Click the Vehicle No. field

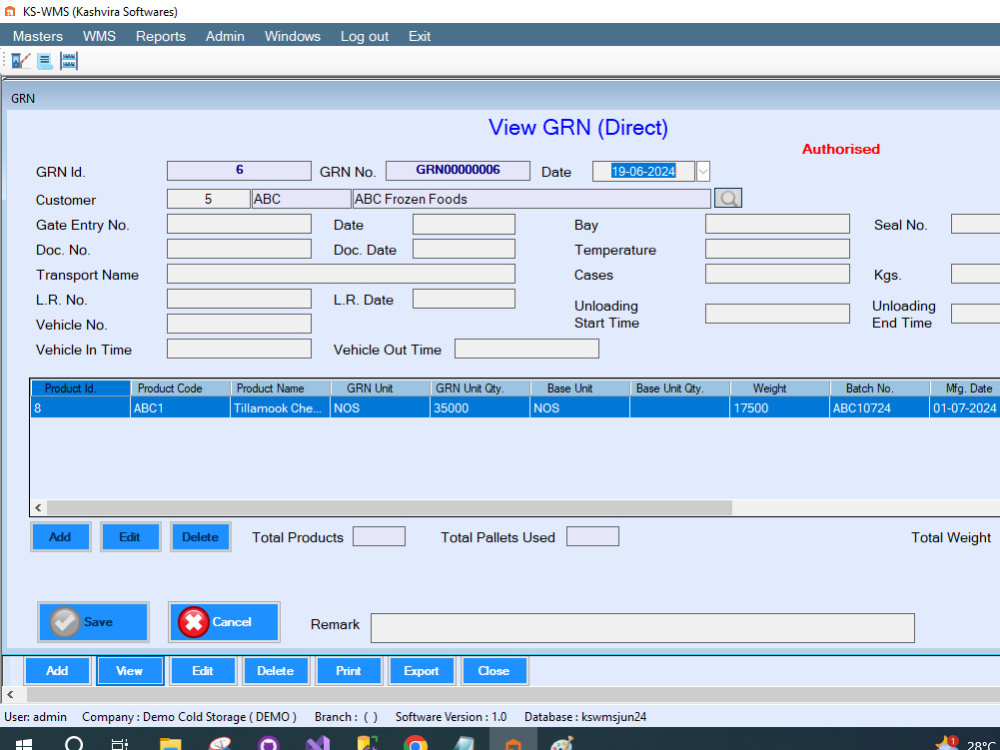239,323
